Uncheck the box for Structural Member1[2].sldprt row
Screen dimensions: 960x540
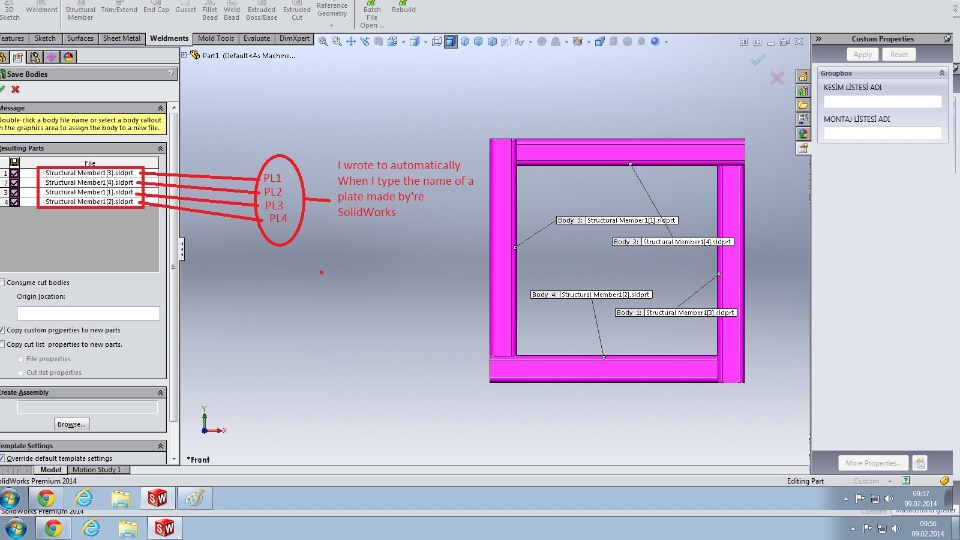(x=14, y=201)
